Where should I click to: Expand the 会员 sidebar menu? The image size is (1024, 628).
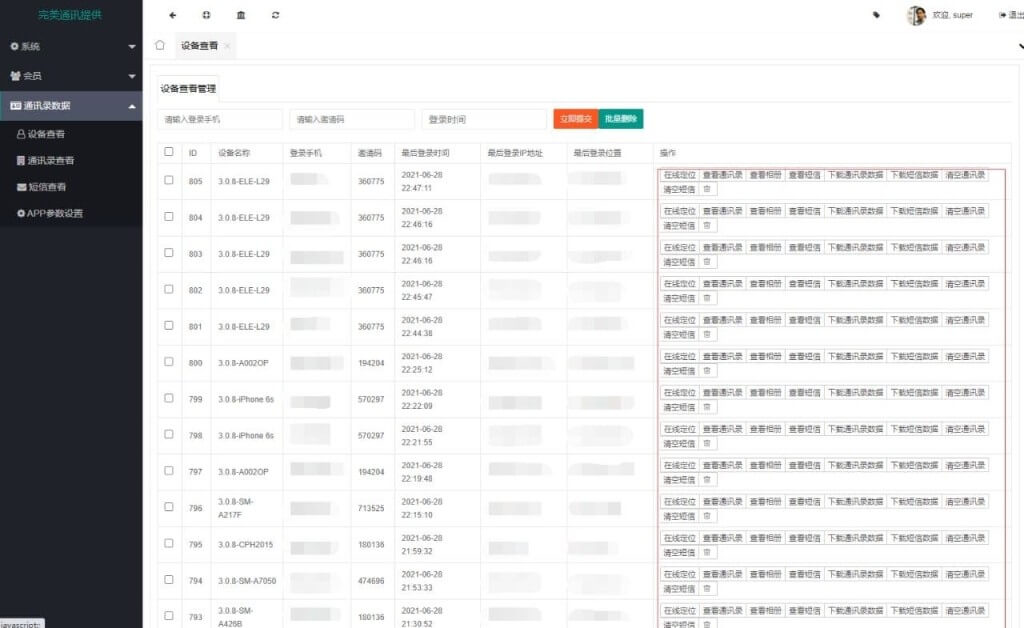click(x=71, y=76)
